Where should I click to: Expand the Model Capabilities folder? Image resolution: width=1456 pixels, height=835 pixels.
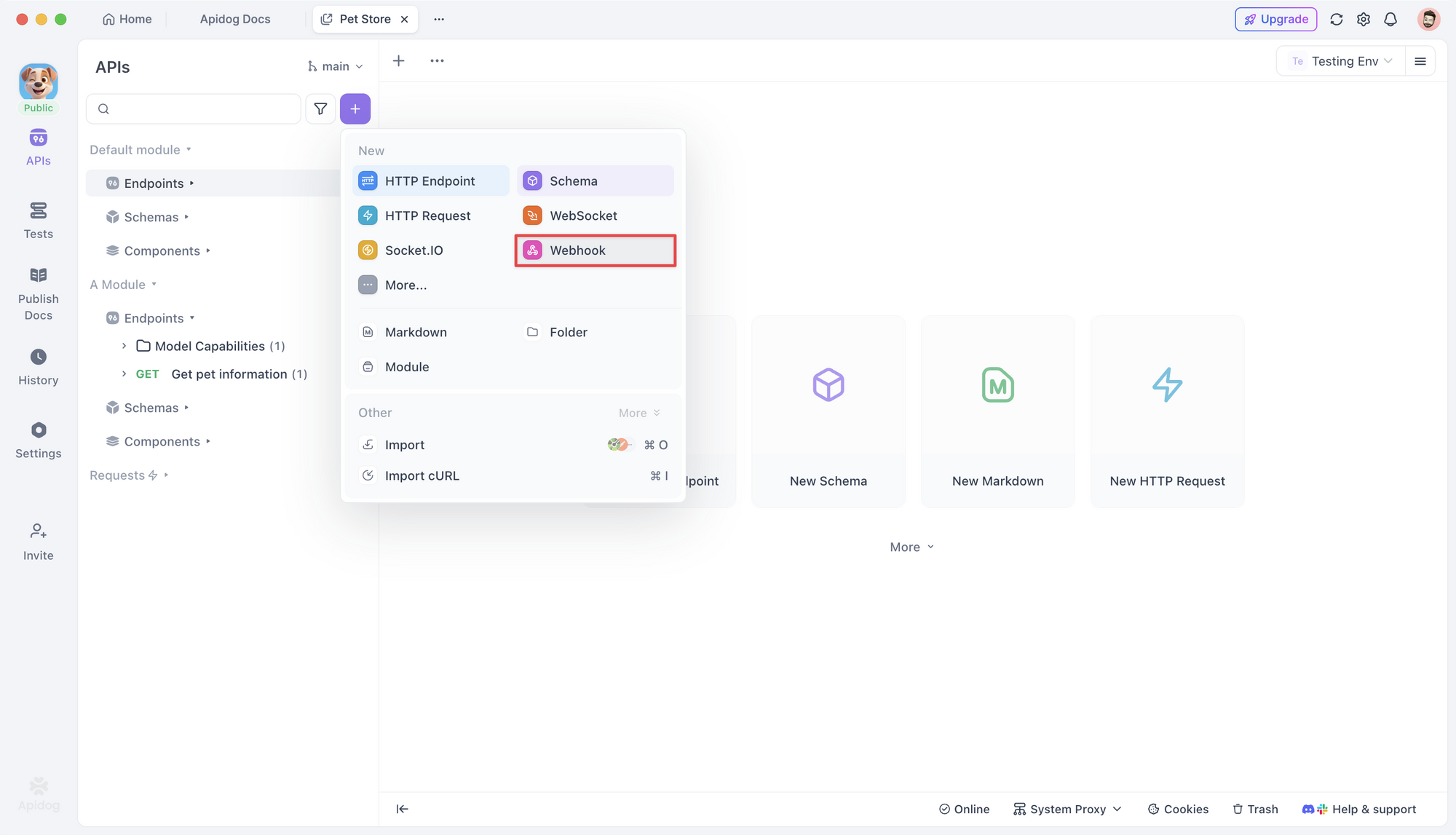point(124,347)
